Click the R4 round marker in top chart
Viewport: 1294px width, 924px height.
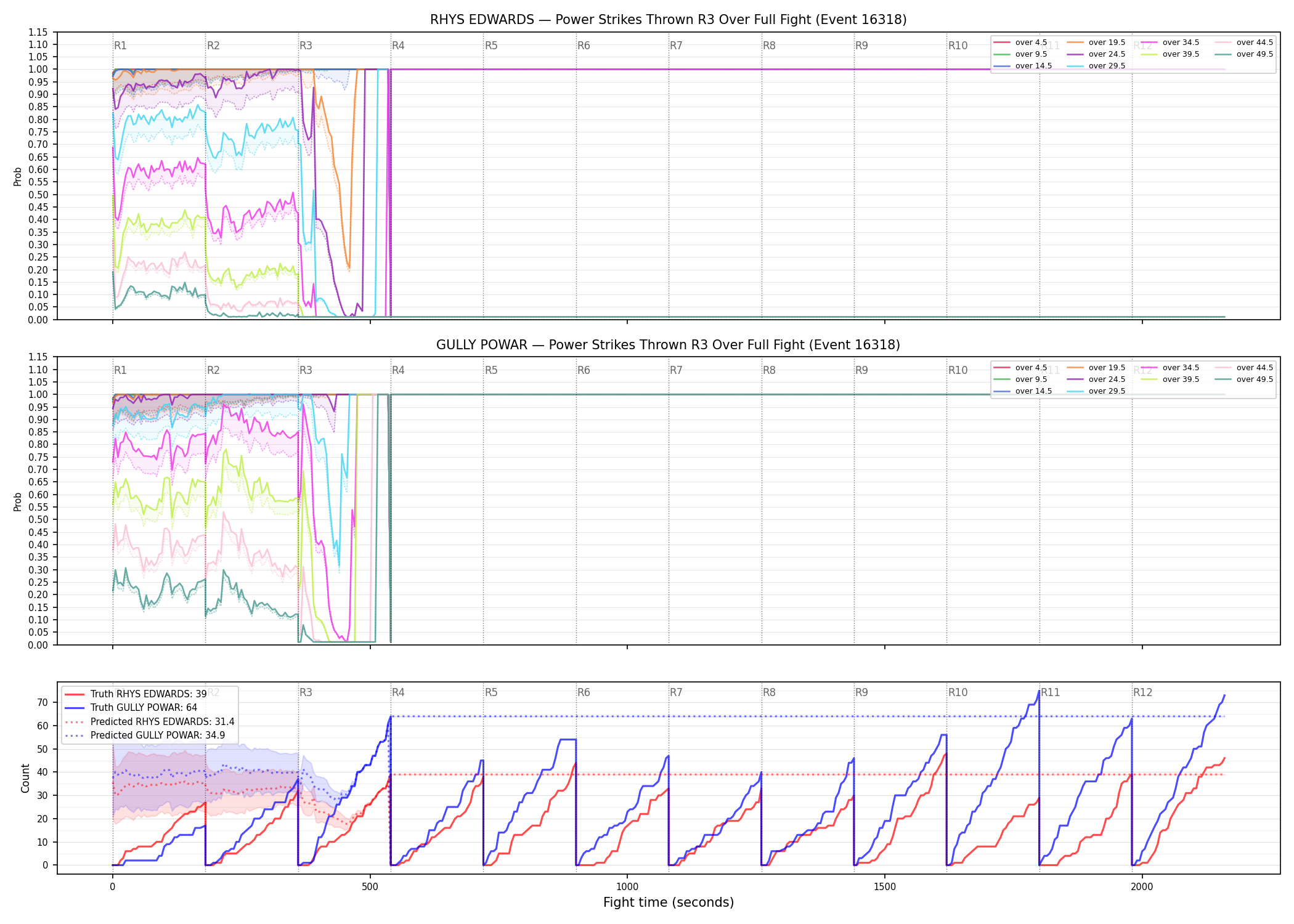click(398, 46)
